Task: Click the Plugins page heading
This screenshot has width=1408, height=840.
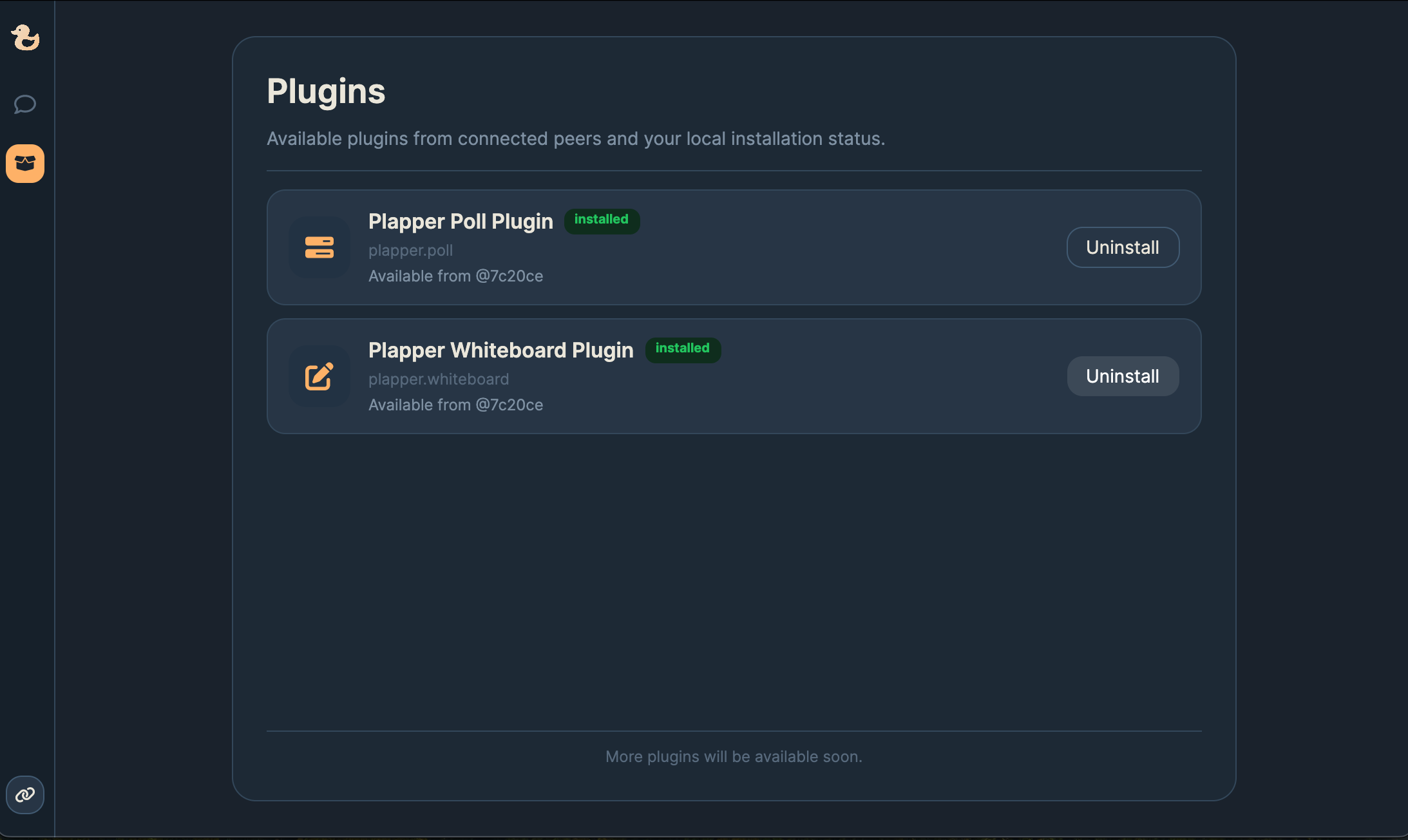Action: coord(326,90)
